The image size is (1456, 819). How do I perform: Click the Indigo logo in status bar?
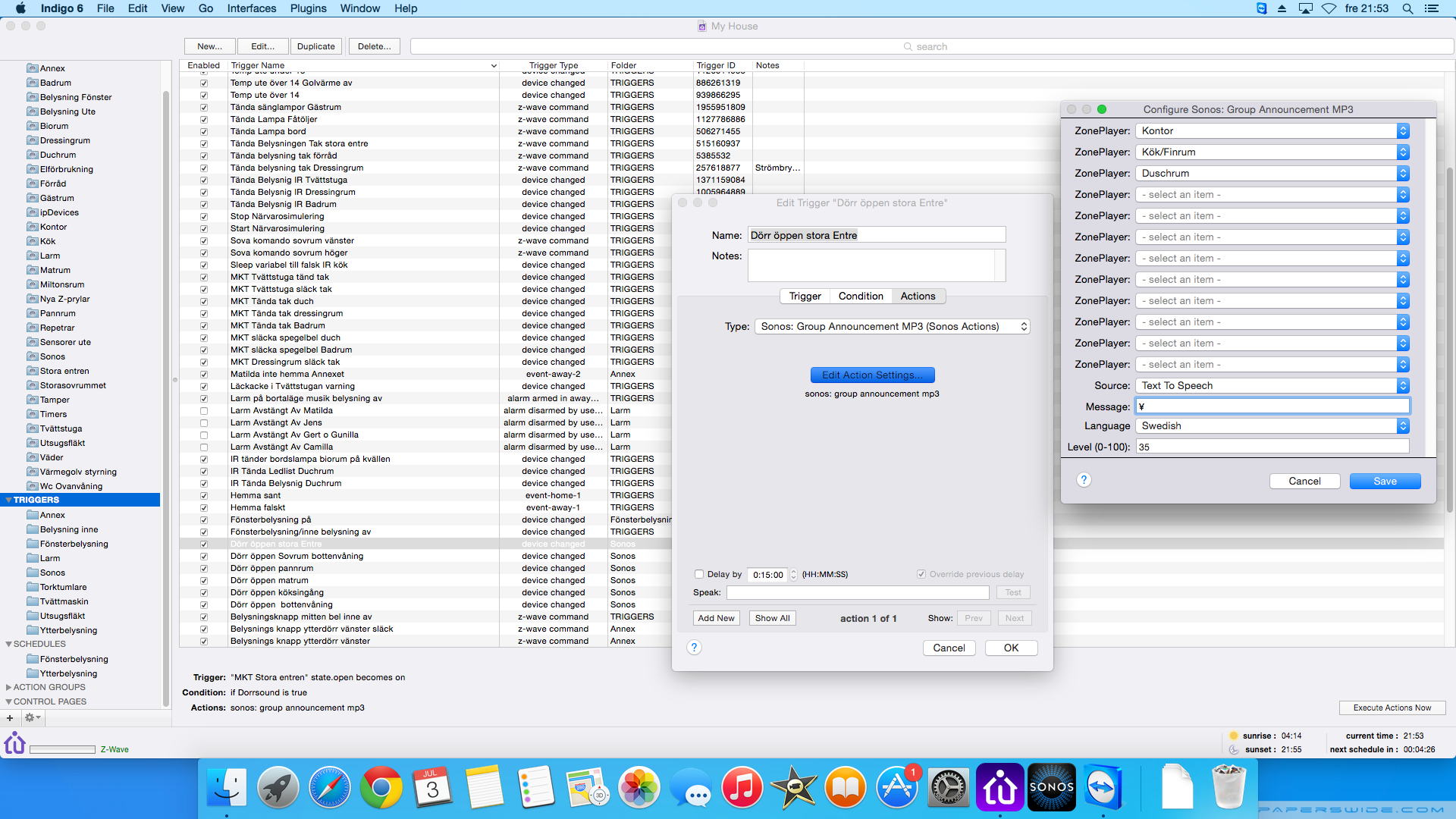coord(15,742)
